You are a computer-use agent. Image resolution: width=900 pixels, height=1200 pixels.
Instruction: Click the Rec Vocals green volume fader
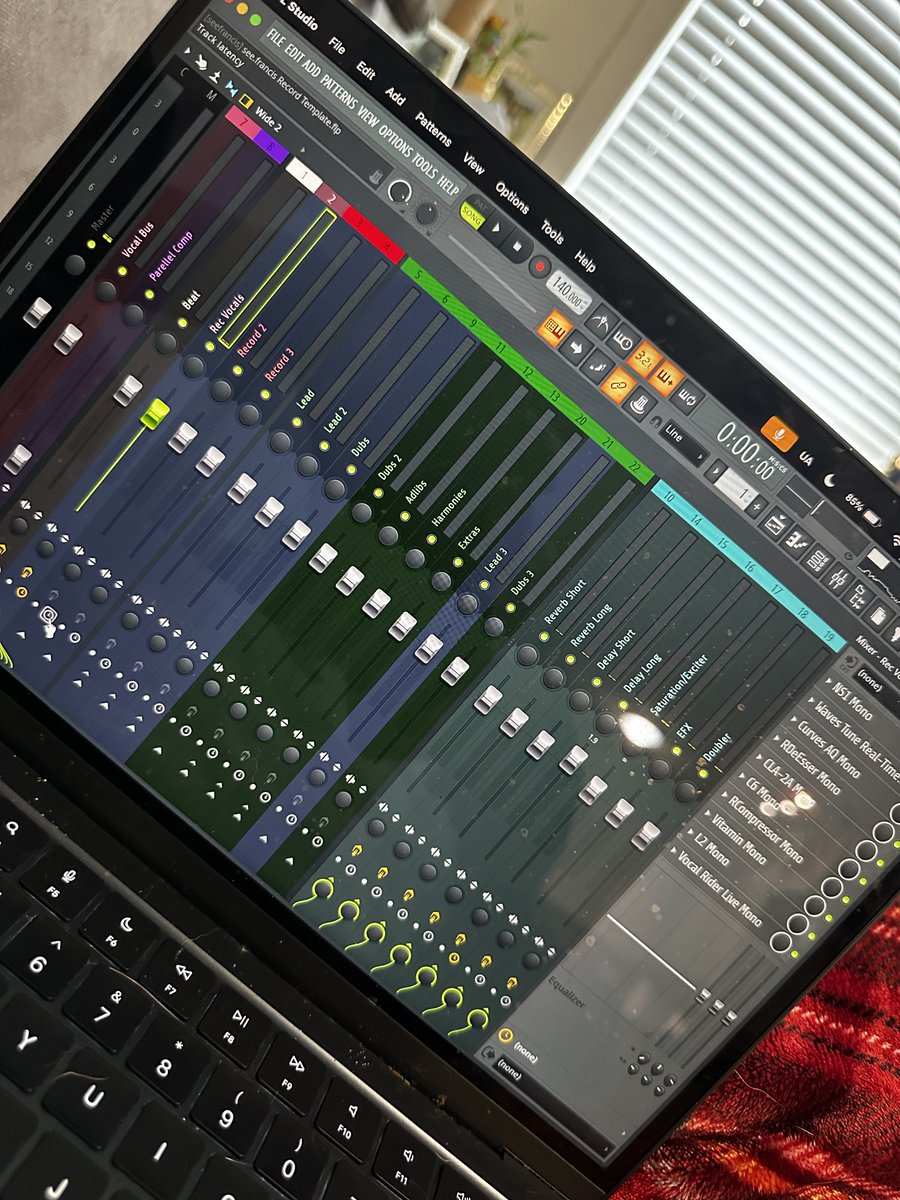[155, 413]
